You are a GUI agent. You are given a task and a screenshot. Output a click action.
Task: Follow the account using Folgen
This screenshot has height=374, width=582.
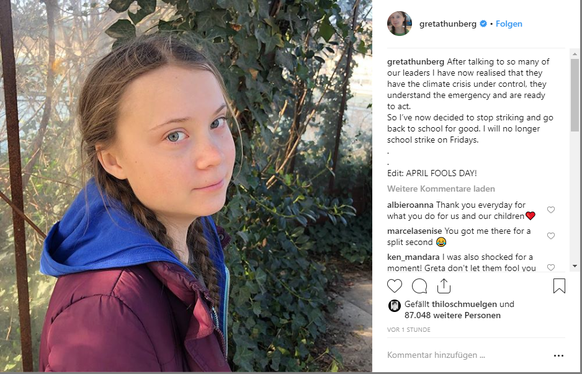(509, 24)
